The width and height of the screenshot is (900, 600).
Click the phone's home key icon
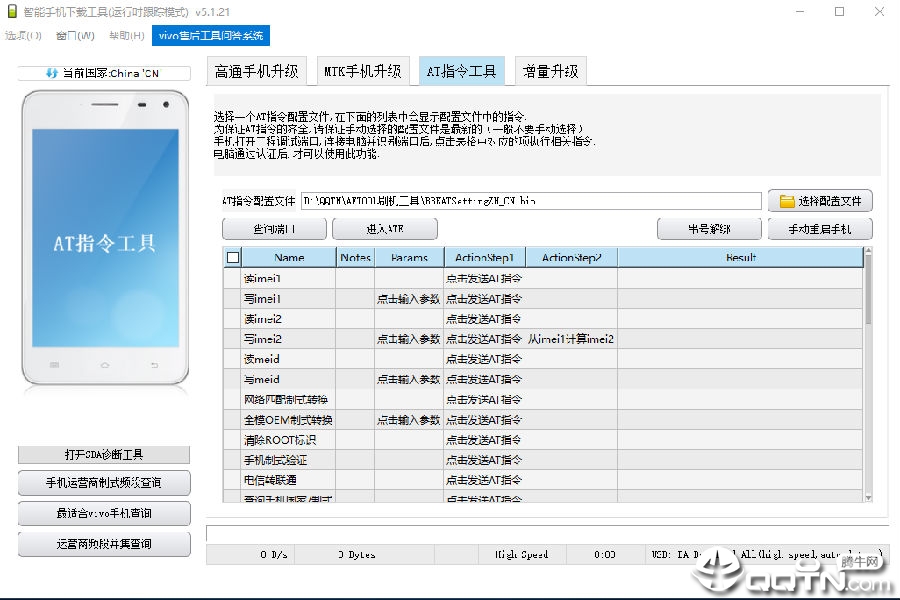104,365
